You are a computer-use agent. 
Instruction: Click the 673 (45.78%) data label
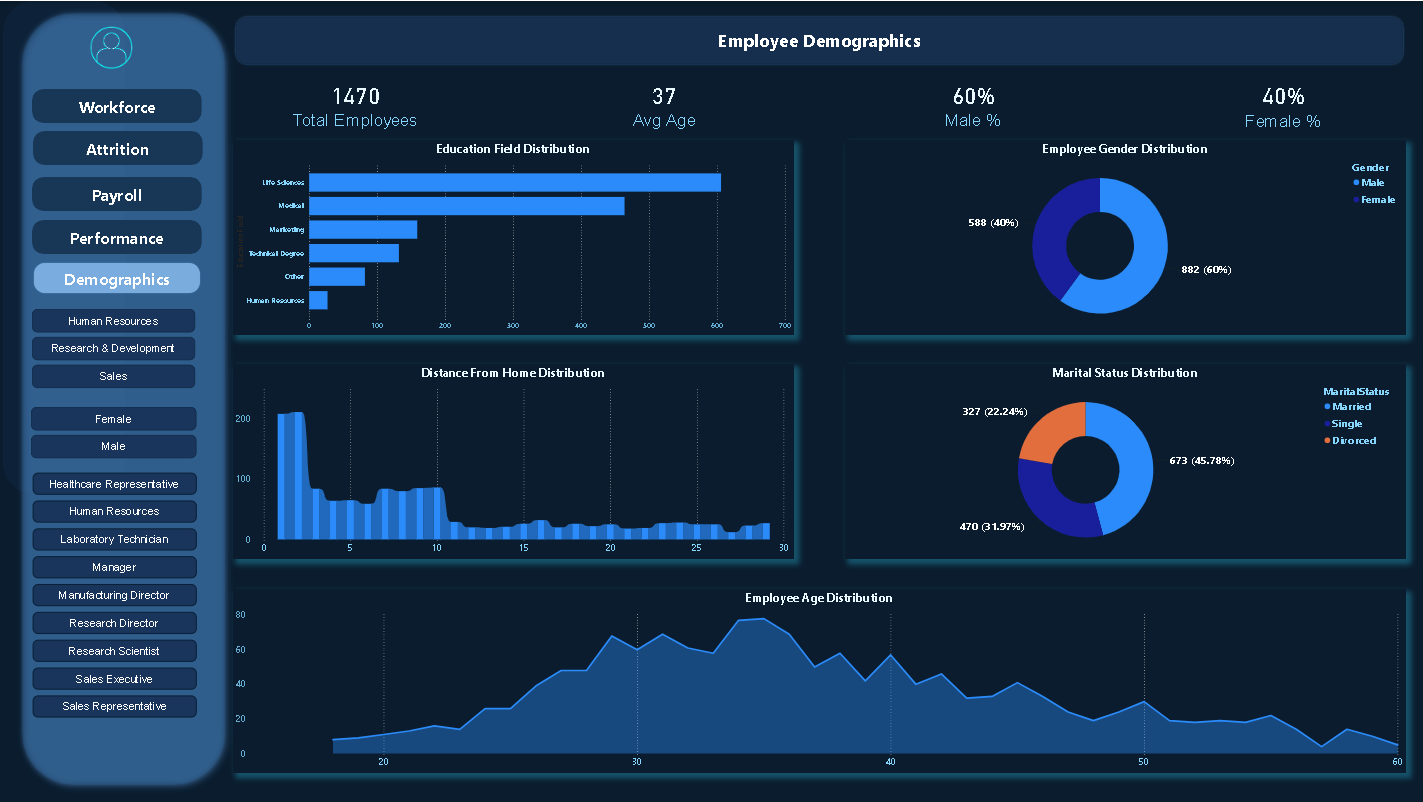pos(1201,461)
